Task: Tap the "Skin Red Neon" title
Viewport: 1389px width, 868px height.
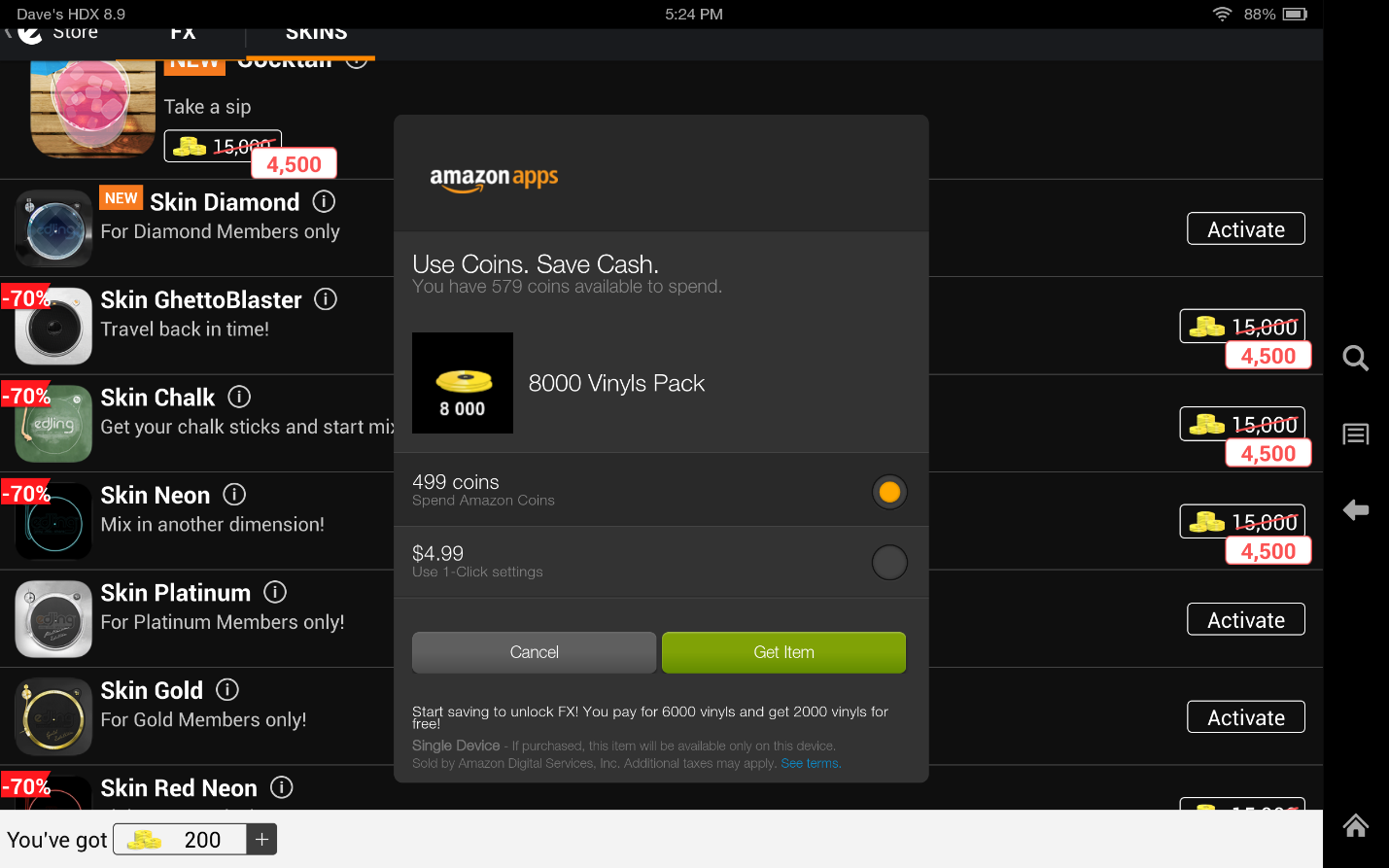Action: (x=179, y=787)
